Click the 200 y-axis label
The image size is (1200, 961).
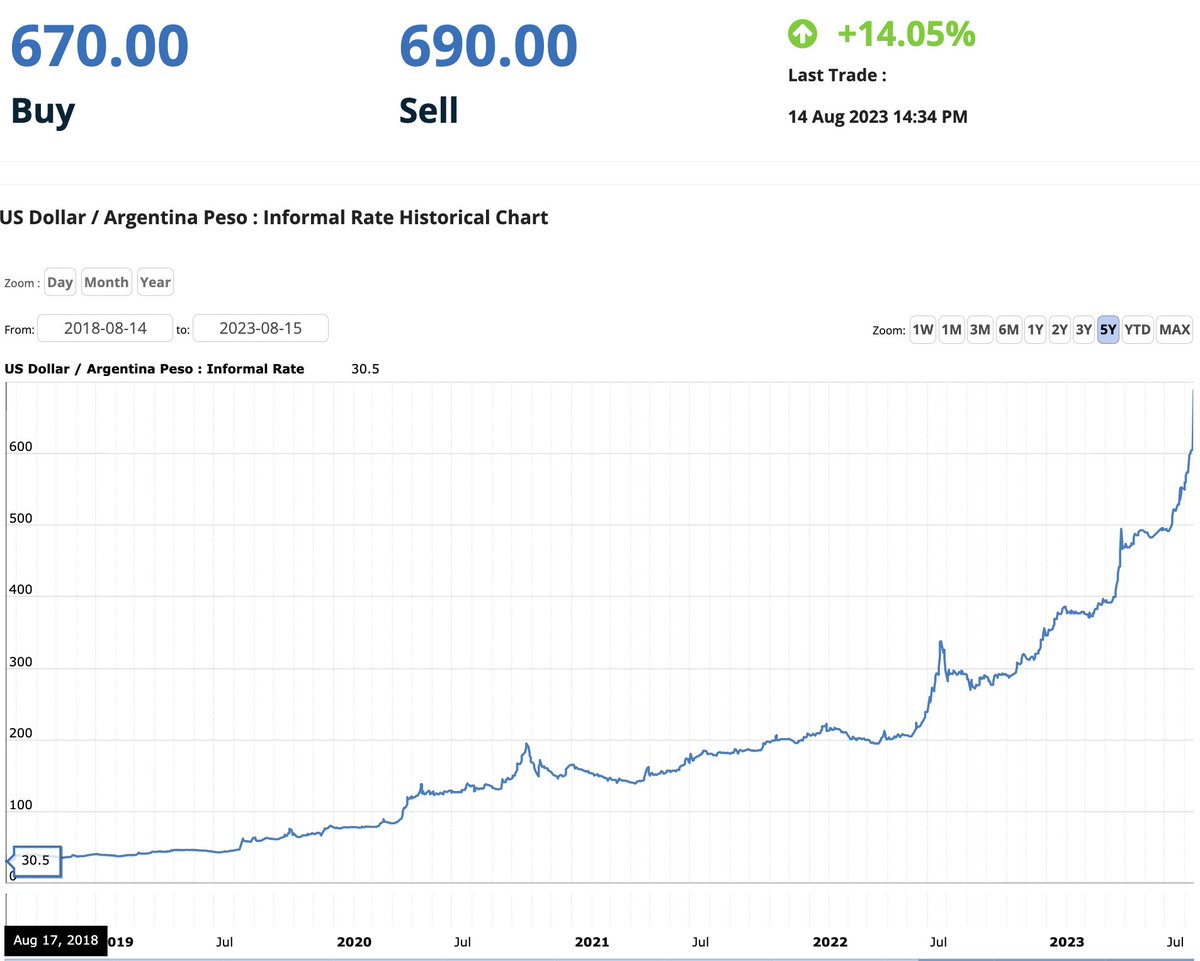21,733
